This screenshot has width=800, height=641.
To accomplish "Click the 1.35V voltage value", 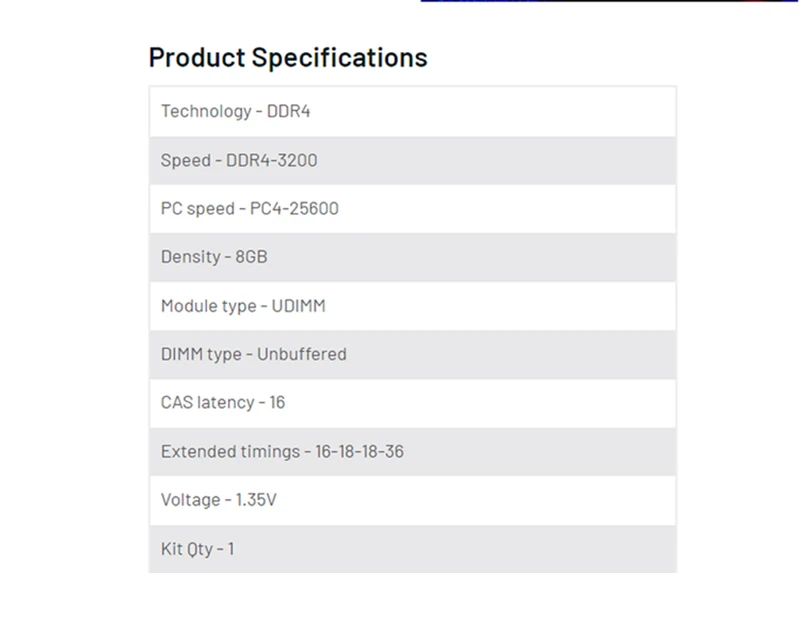I will click(x=256, y=499).
